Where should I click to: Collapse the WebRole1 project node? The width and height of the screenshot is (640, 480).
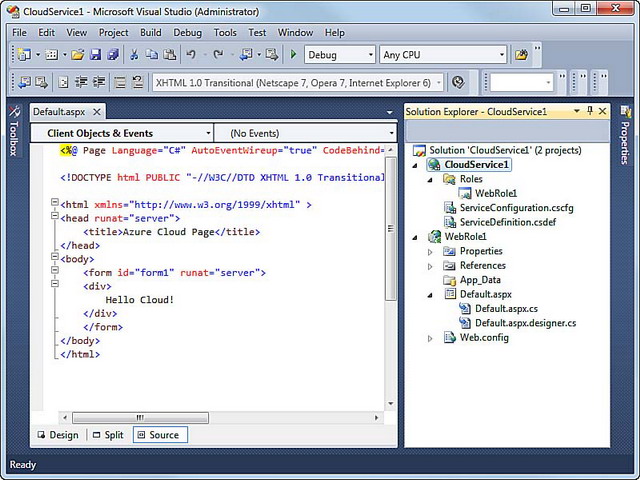[x=415, y=237]
